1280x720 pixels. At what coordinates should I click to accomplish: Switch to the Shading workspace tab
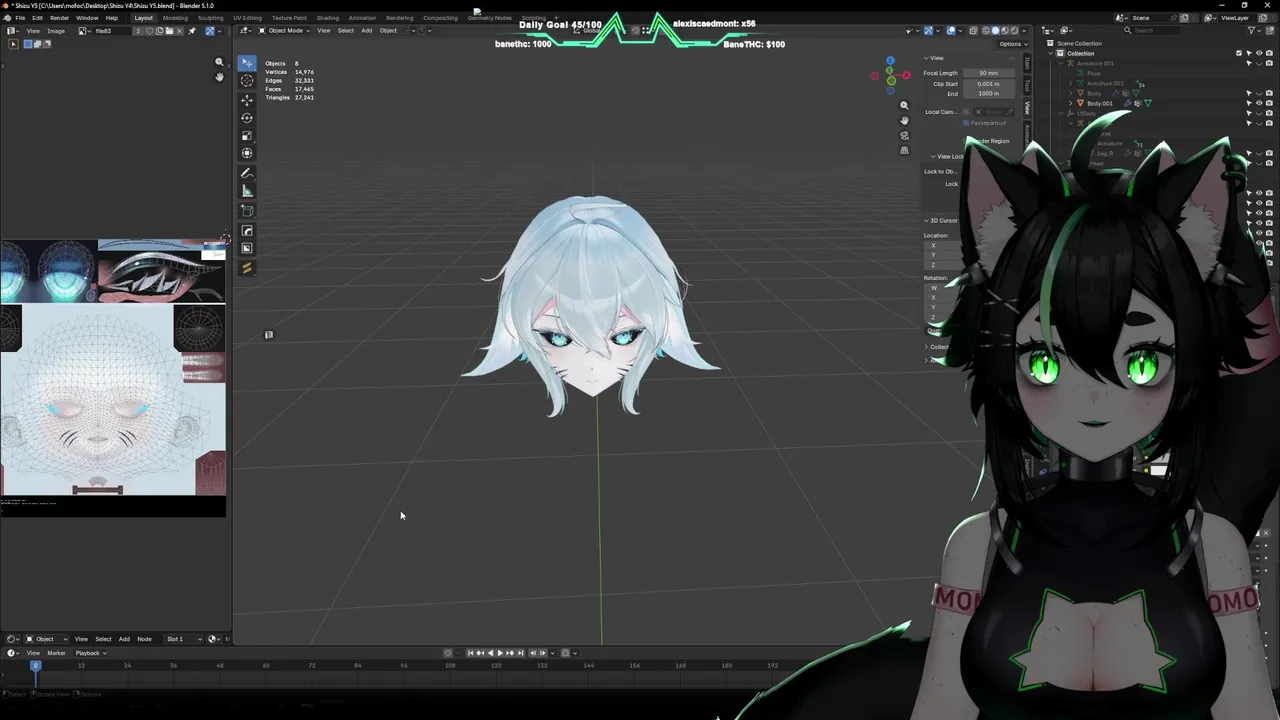[x=328, y=18]
